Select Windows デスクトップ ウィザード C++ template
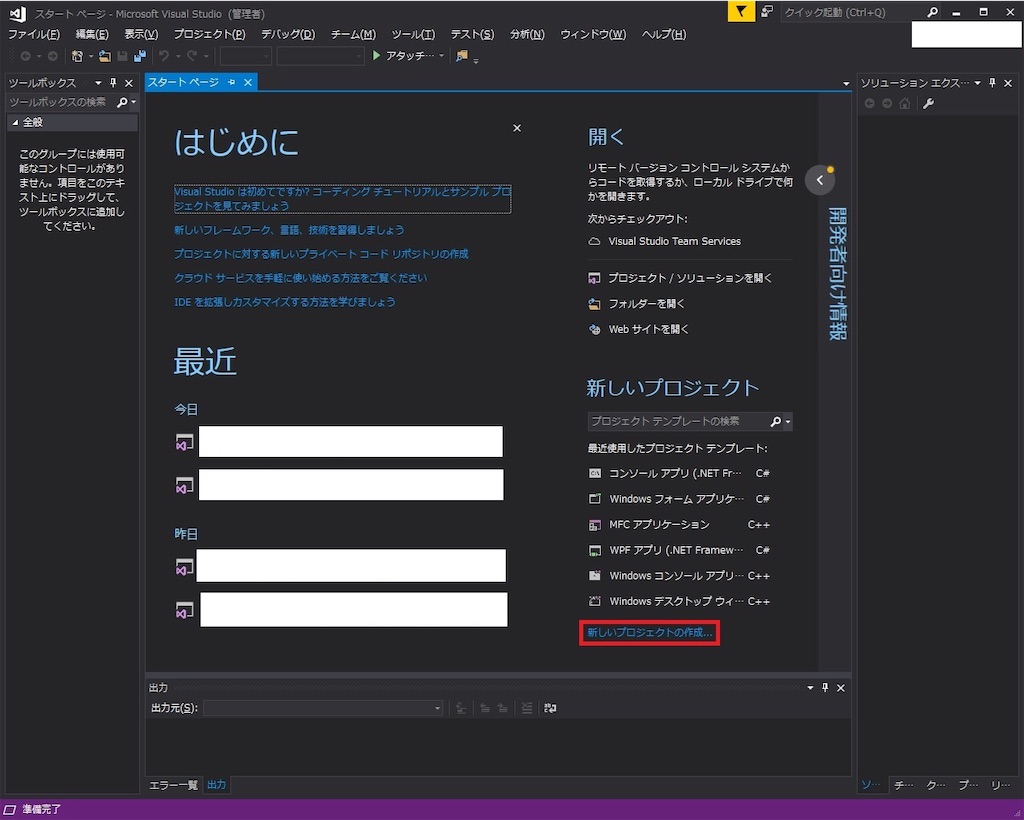1024x820 pixels. [679, 601]
